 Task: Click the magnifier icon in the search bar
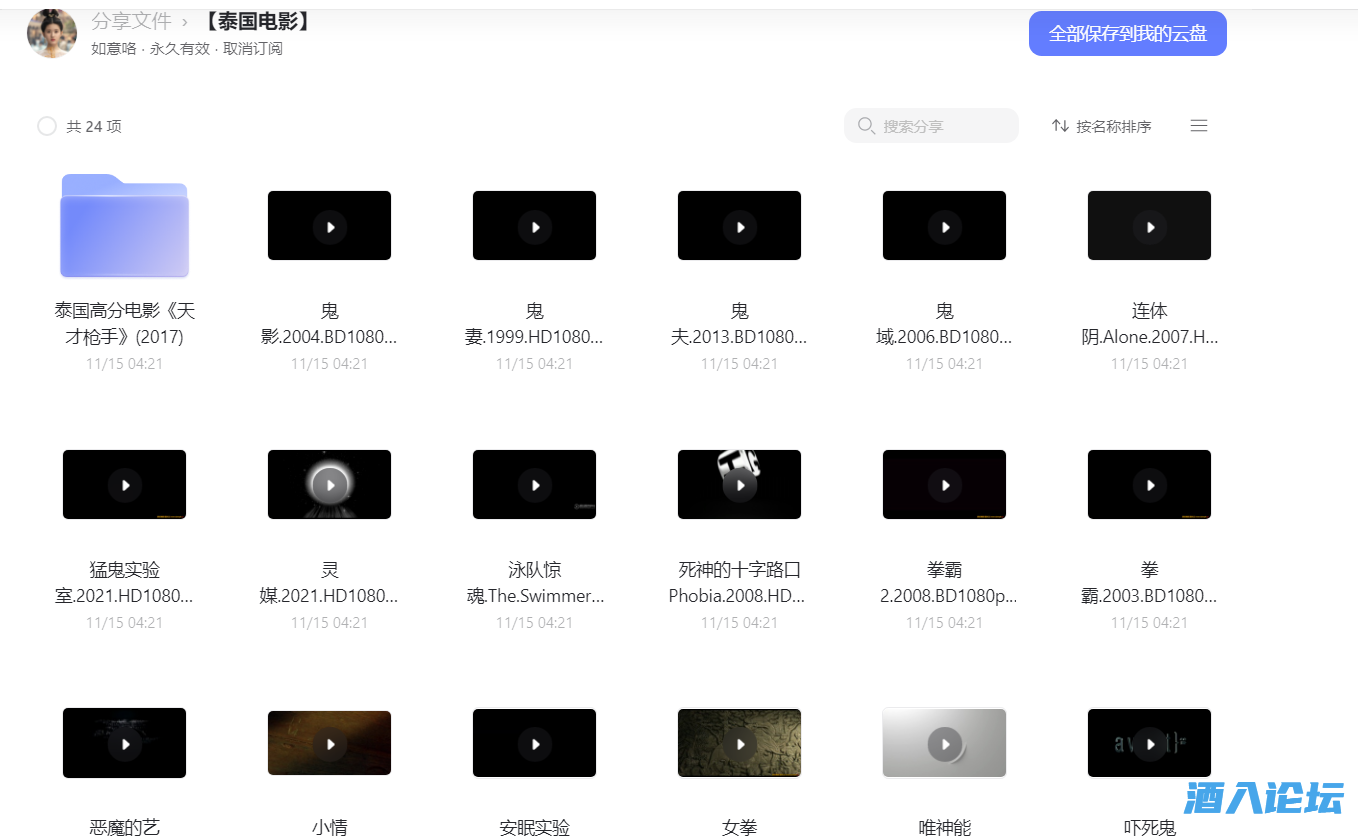coord(866,125)
